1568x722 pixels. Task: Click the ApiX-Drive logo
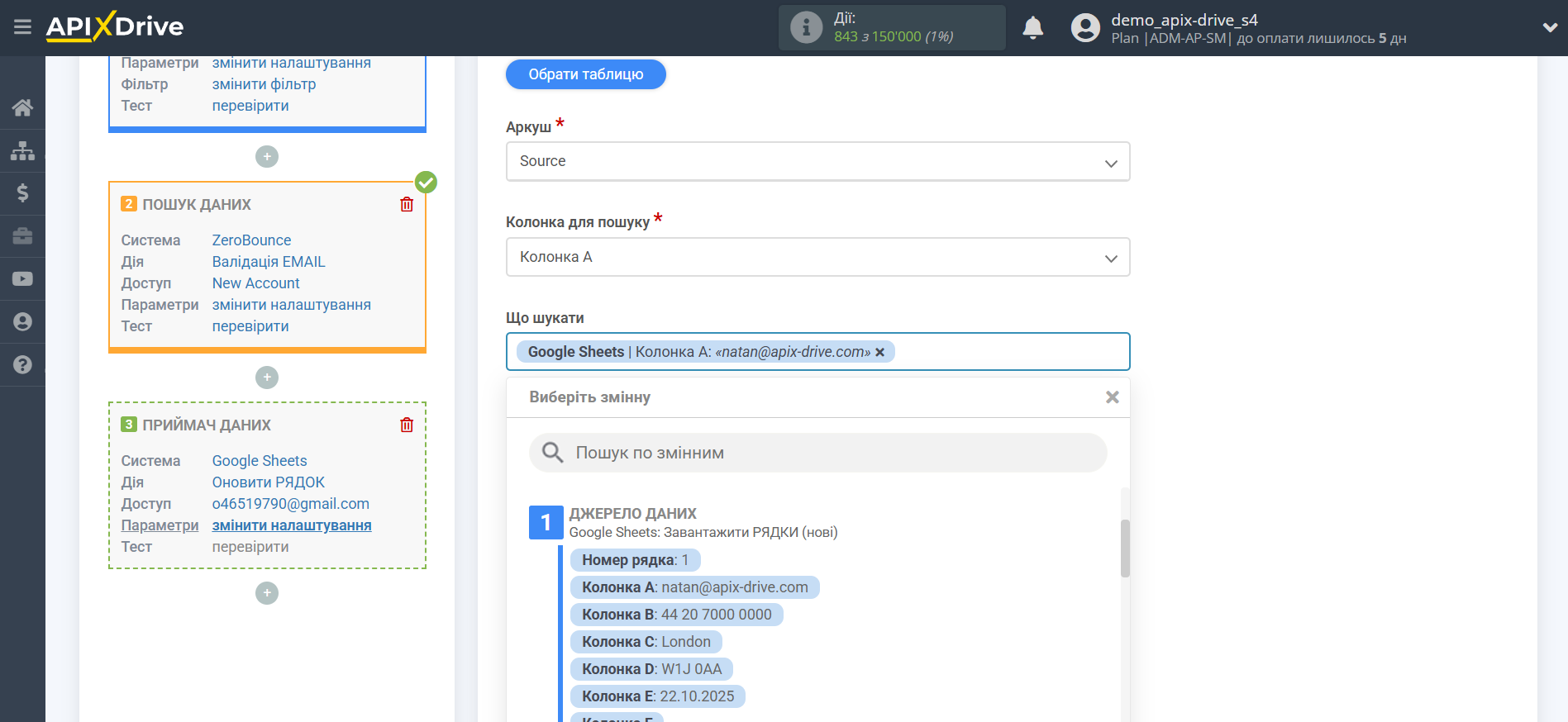(115, 26)
